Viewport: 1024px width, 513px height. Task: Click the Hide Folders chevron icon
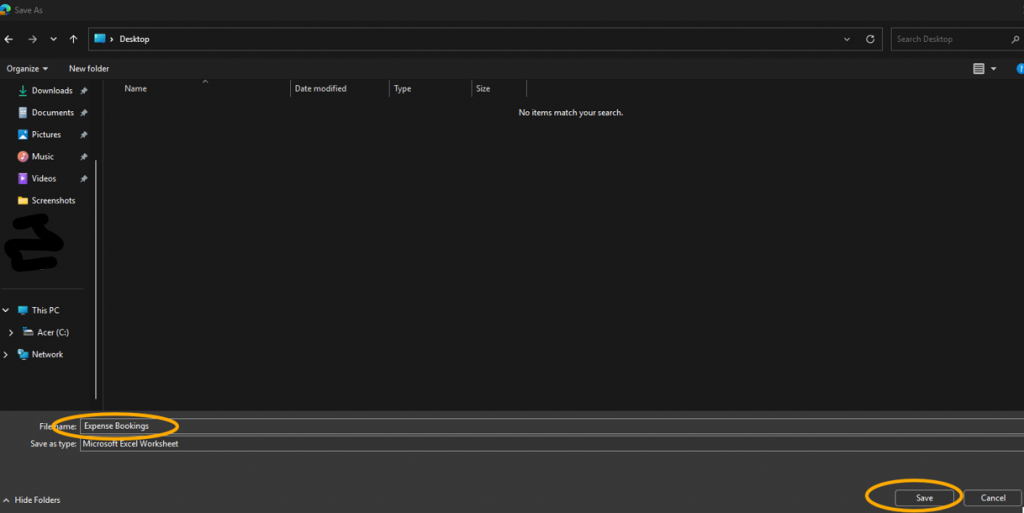click(6, 500)
